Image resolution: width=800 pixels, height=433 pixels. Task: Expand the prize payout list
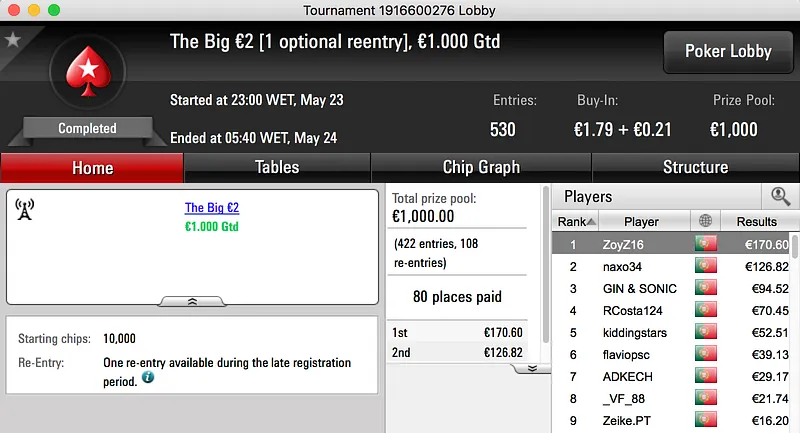click(x=532, y=368)
